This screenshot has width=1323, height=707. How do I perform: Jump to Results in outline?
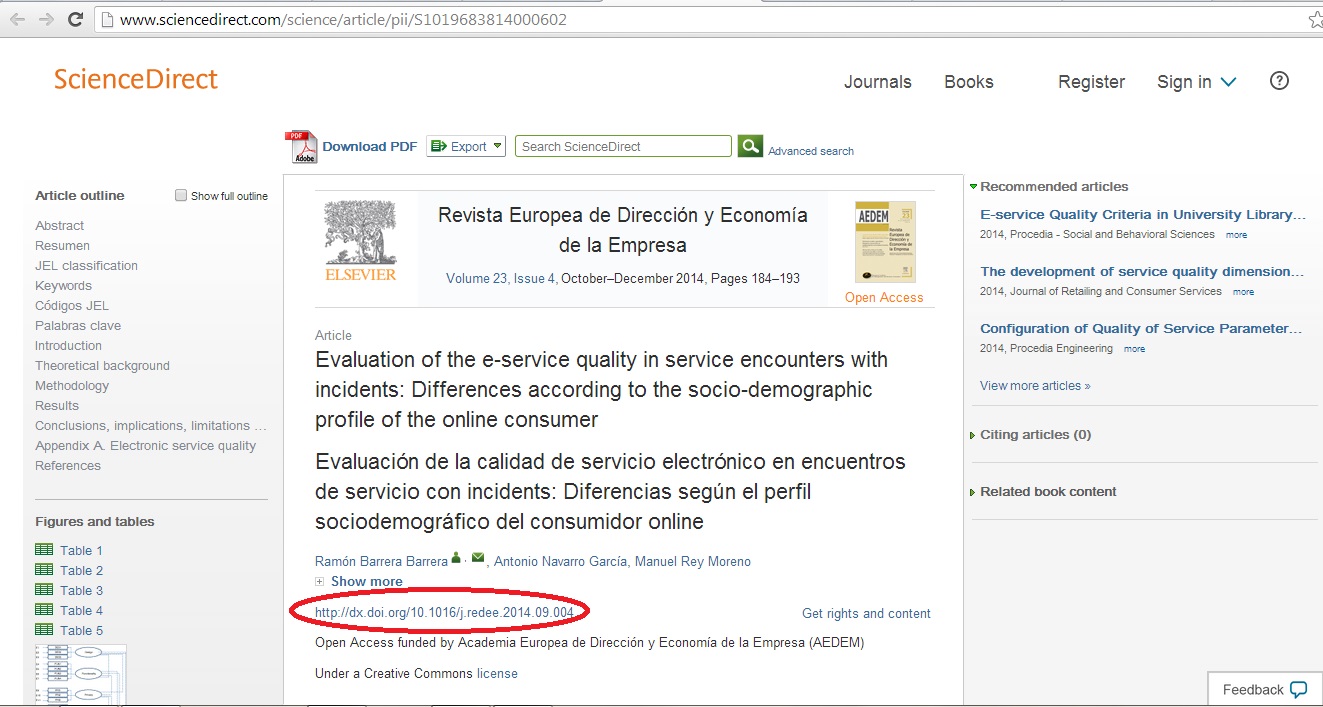57,405
